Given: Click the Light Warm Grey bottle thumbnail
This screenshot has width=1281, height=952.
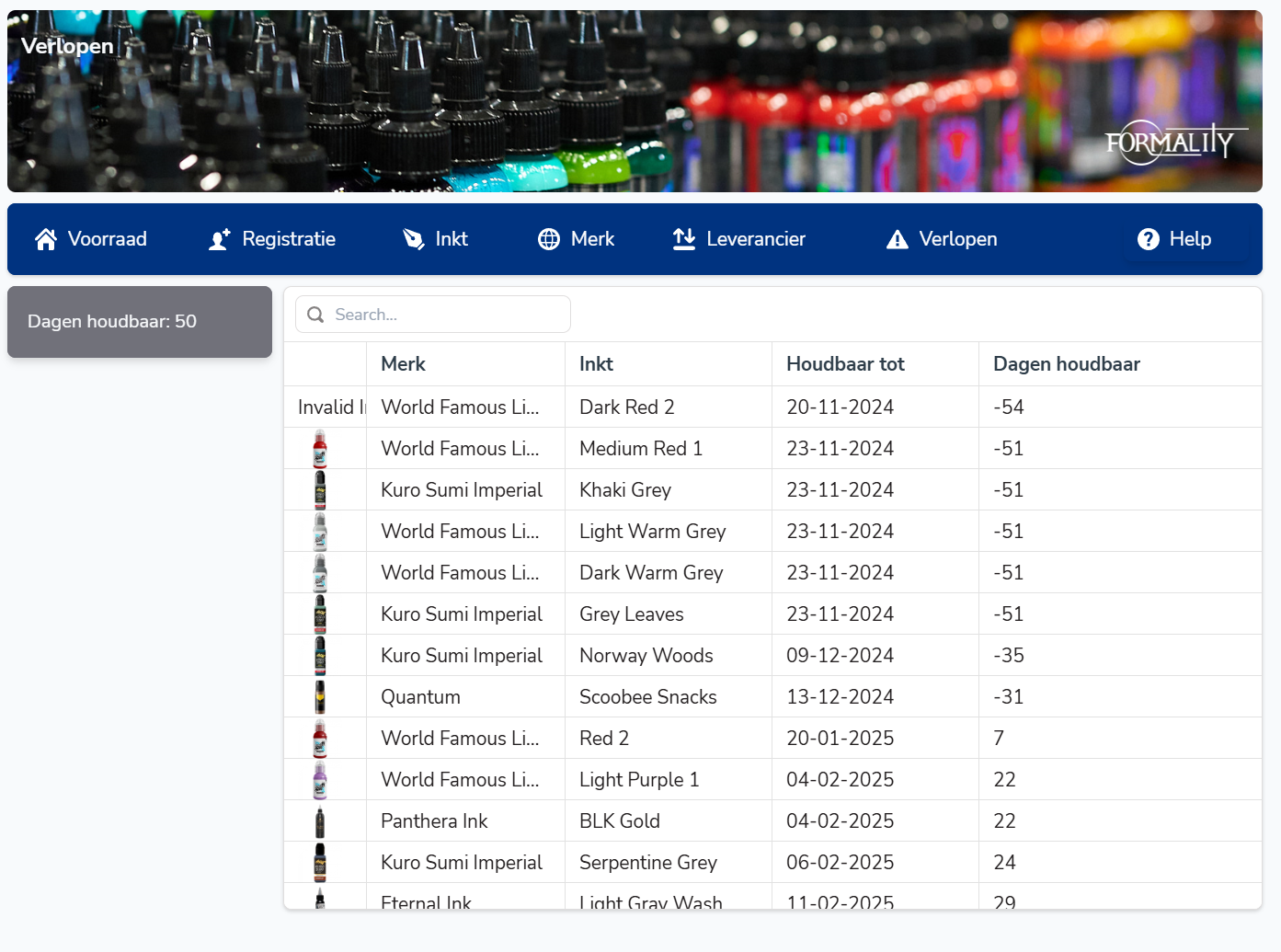Looking at the screenshot, I should (320, 532).
